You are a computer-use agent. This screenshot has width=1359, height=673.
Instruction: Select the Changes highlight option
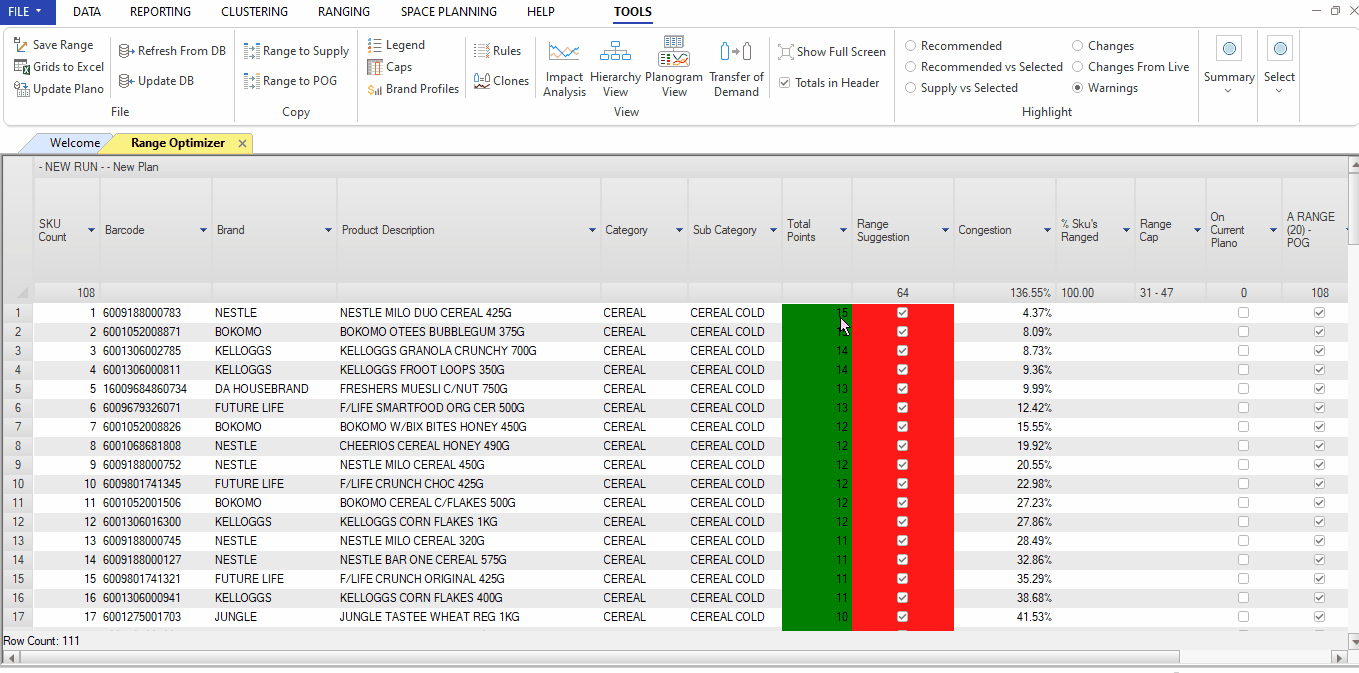(x=1077, y=46)
